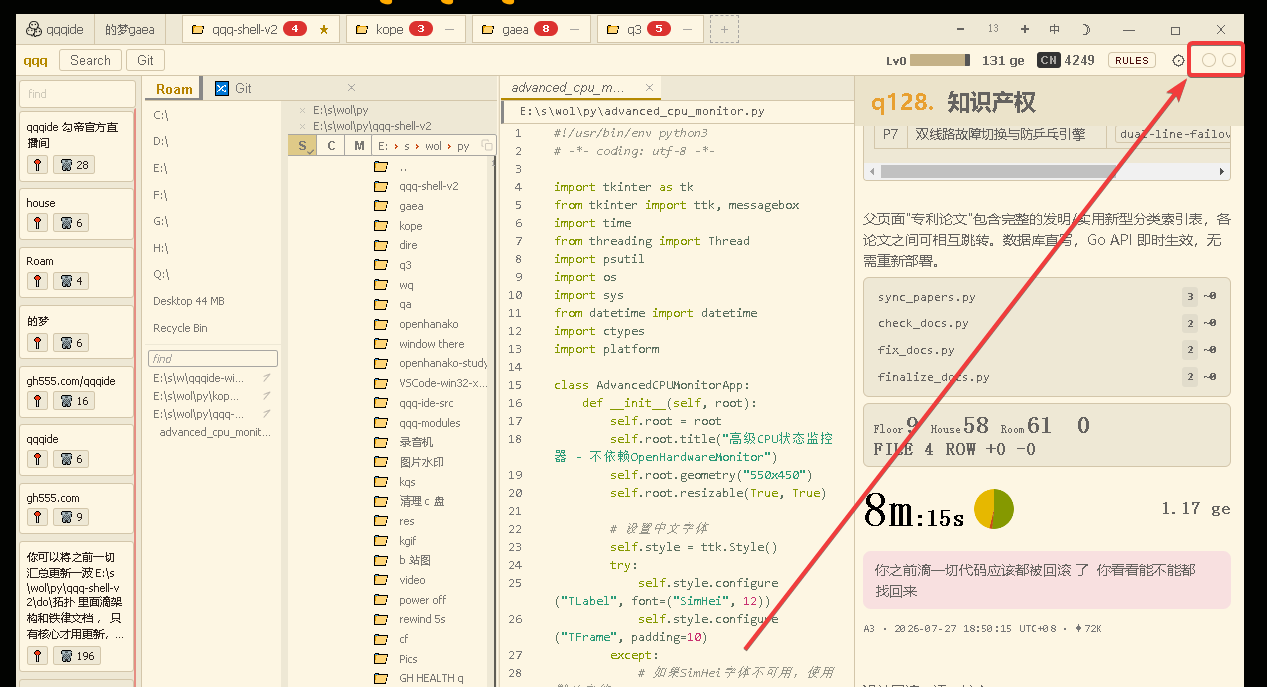This screenshot has width=1267, height=687.
Task: Toggle the moon night mode icon
Action: pos(1086,30)
